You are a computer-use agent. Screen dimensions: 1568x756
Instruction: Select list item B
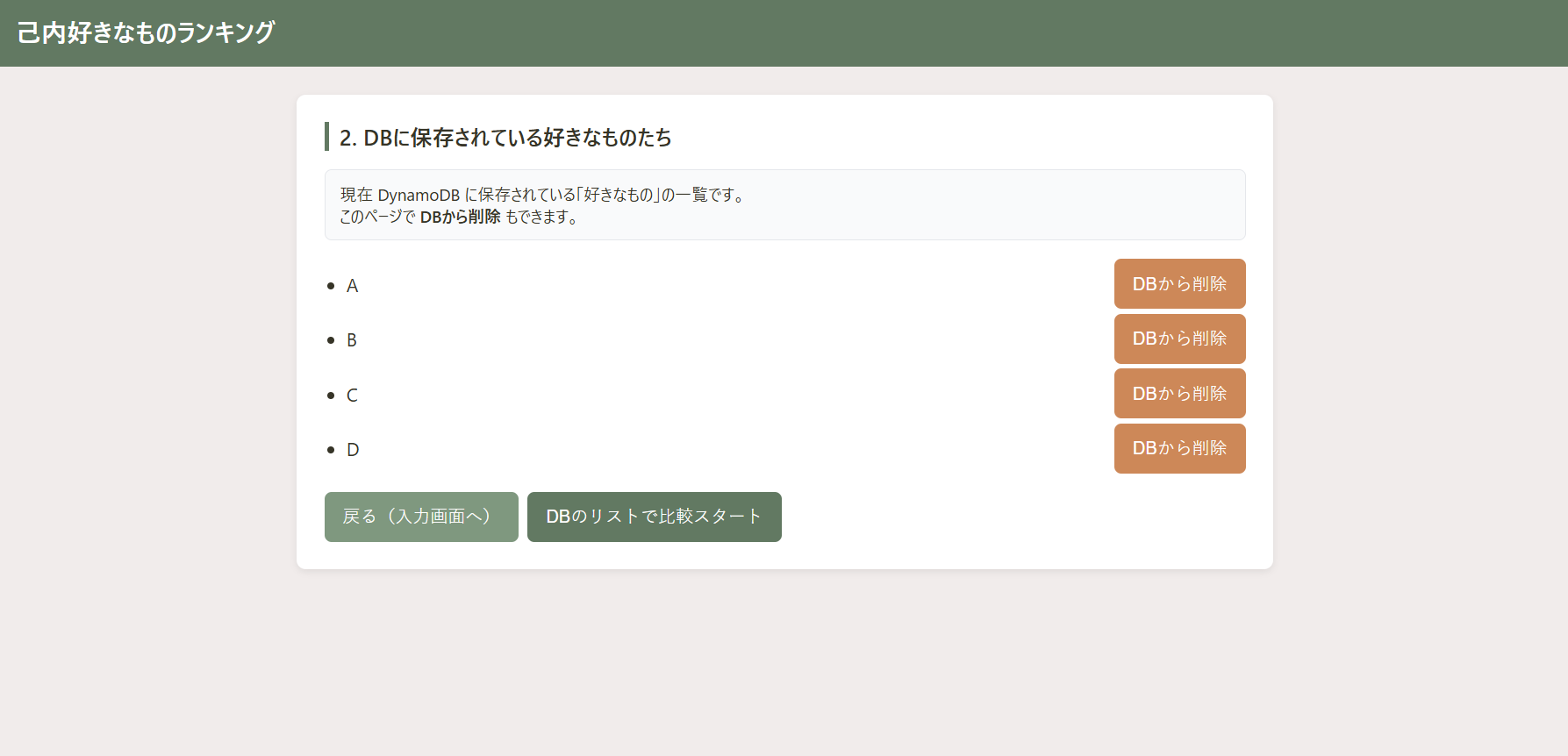click(x=352, y=340)
